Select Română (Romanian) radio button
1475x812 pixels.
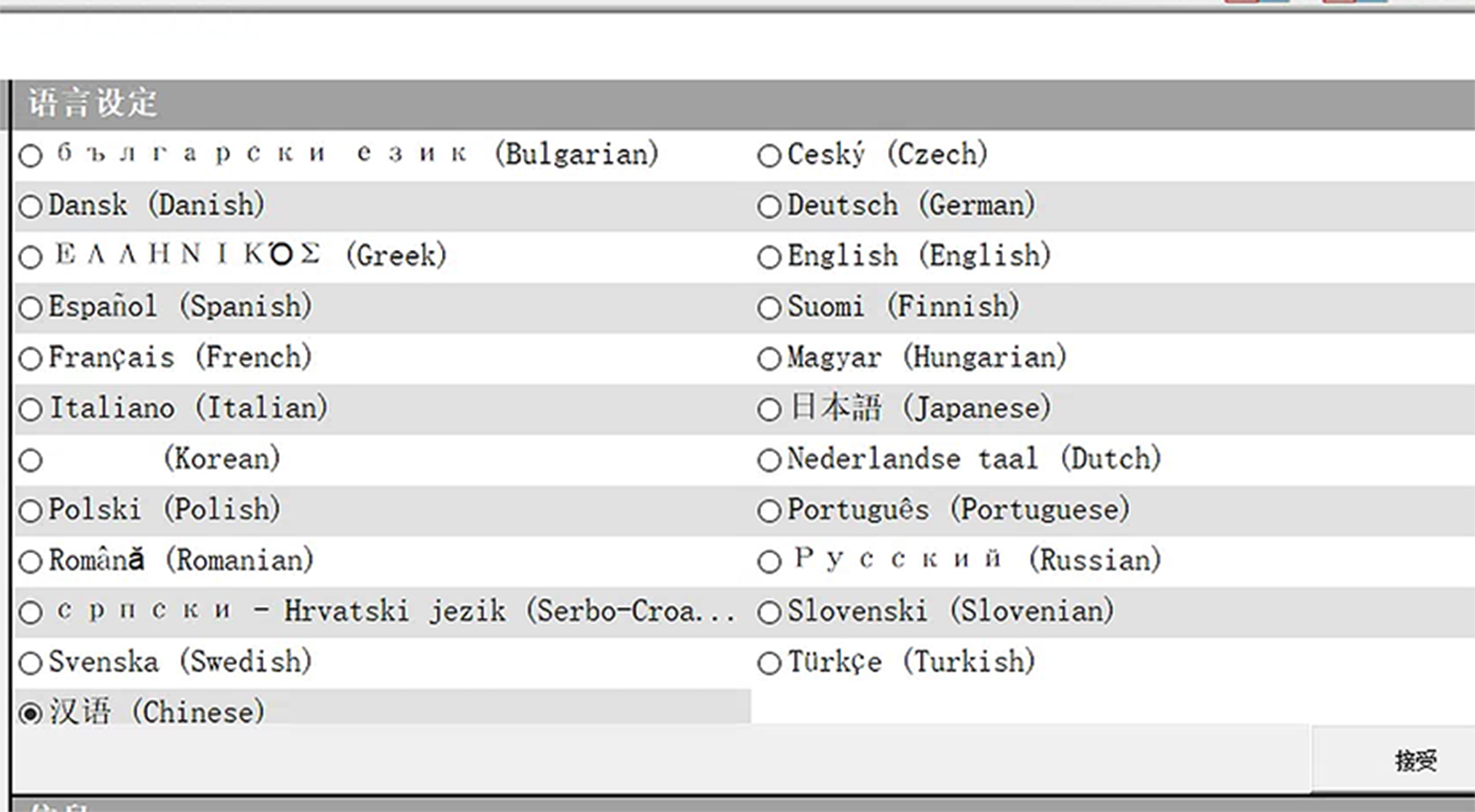click(x=31, y=562)
